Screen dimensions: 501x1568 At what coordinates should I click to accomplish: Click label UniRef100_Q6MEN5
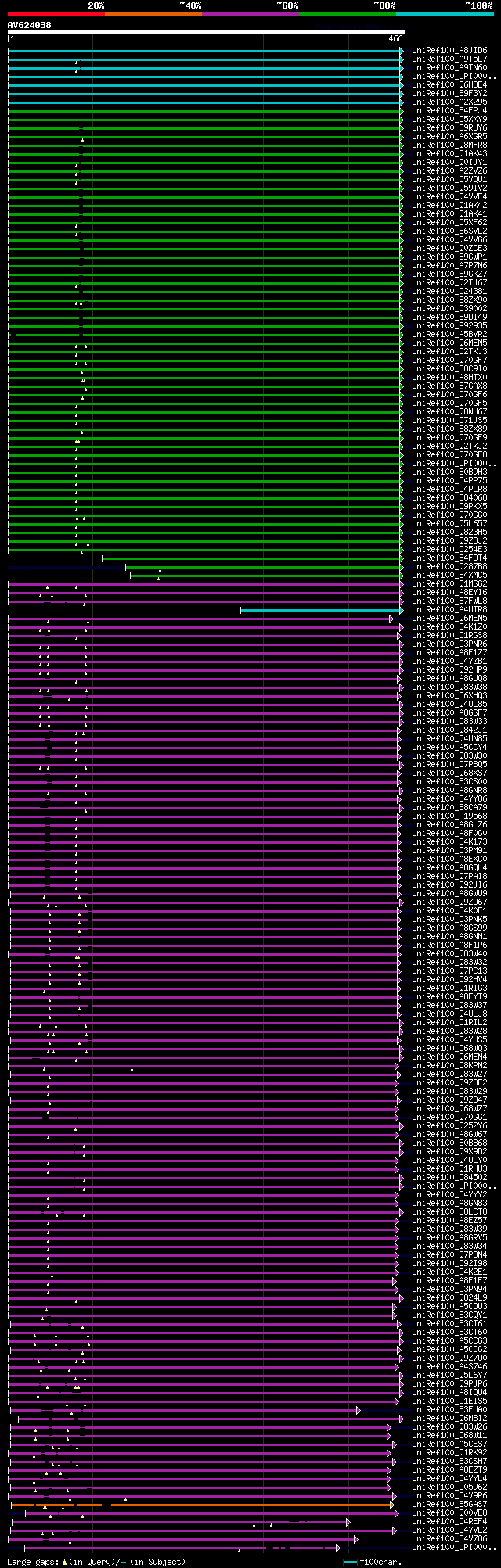(x=449, y=618)
